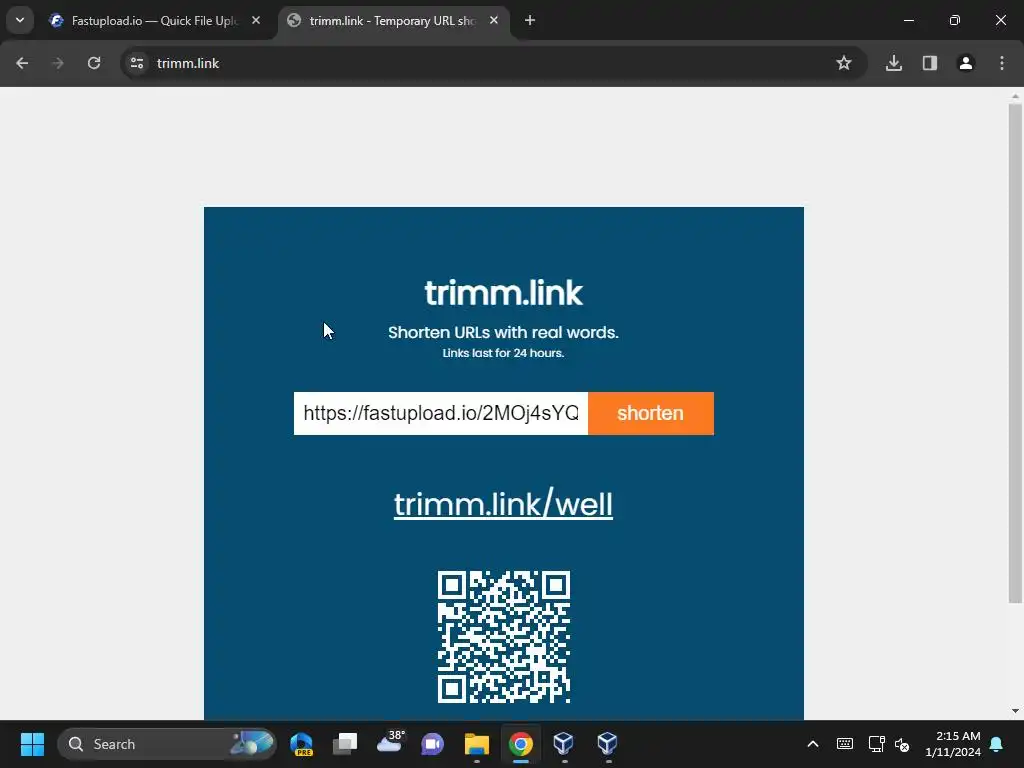Click the orange shorten button

650,413
